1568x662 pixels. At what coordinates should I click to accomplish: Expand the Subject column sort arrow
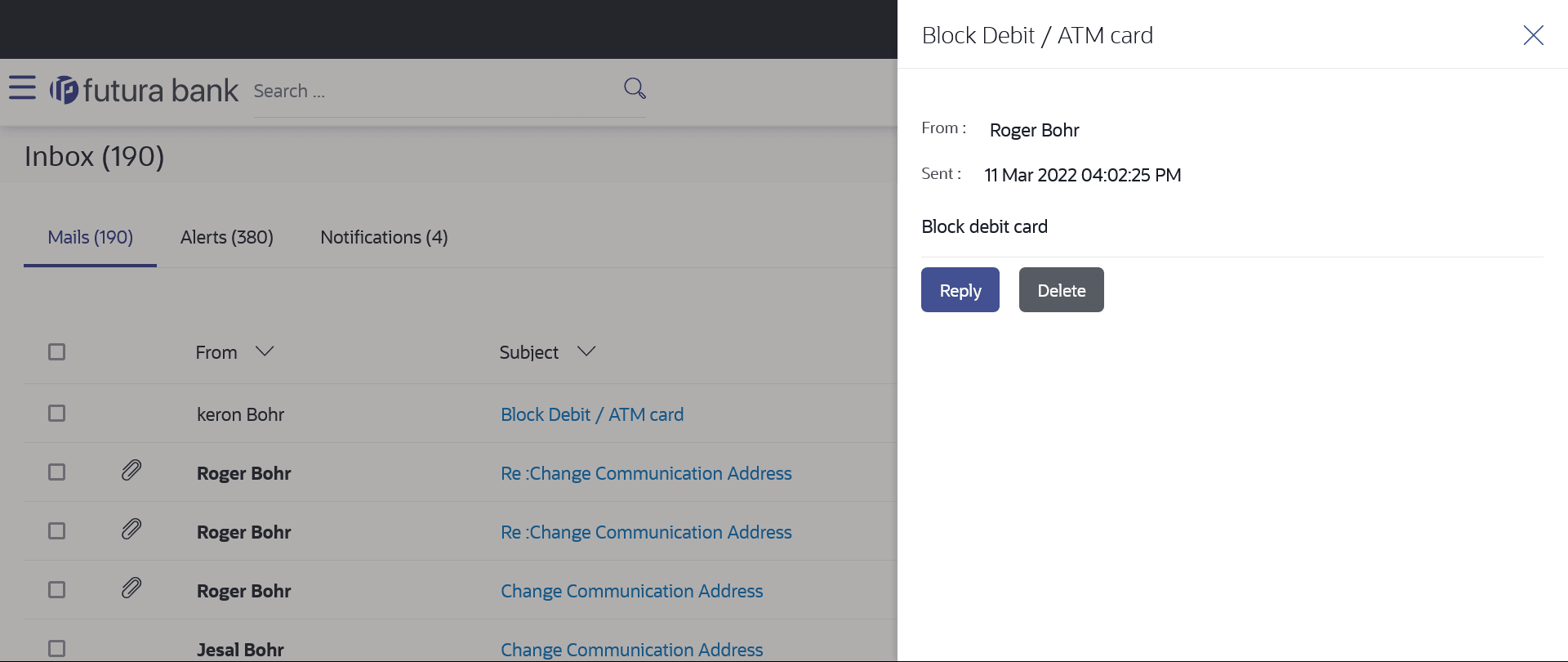coord(586,351)
